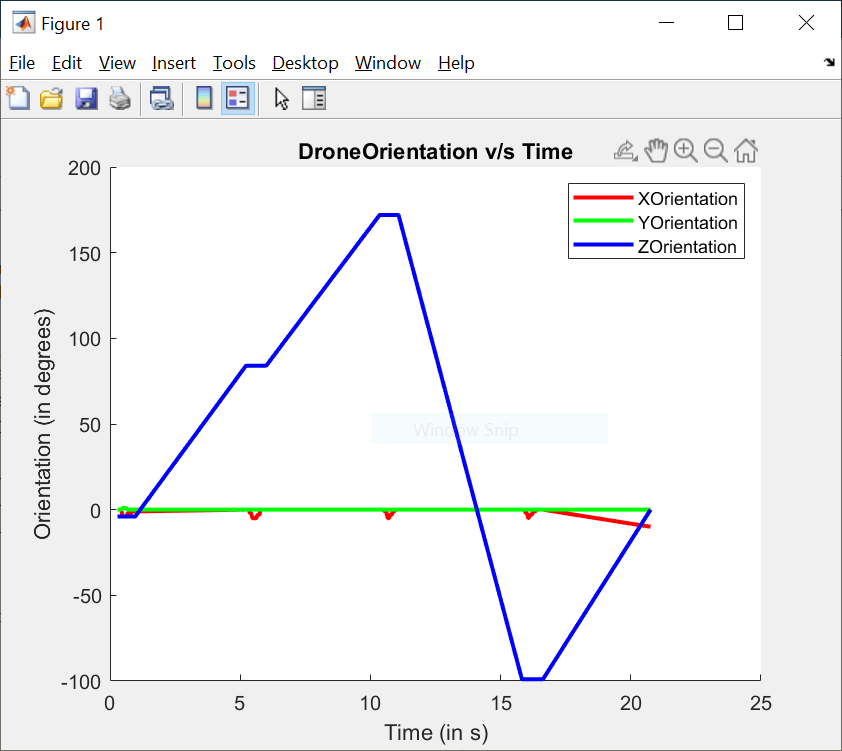Screen dimensions: 842x751
Task: Click the DroneOrientation v/s Time title
Action: (435, 152)
